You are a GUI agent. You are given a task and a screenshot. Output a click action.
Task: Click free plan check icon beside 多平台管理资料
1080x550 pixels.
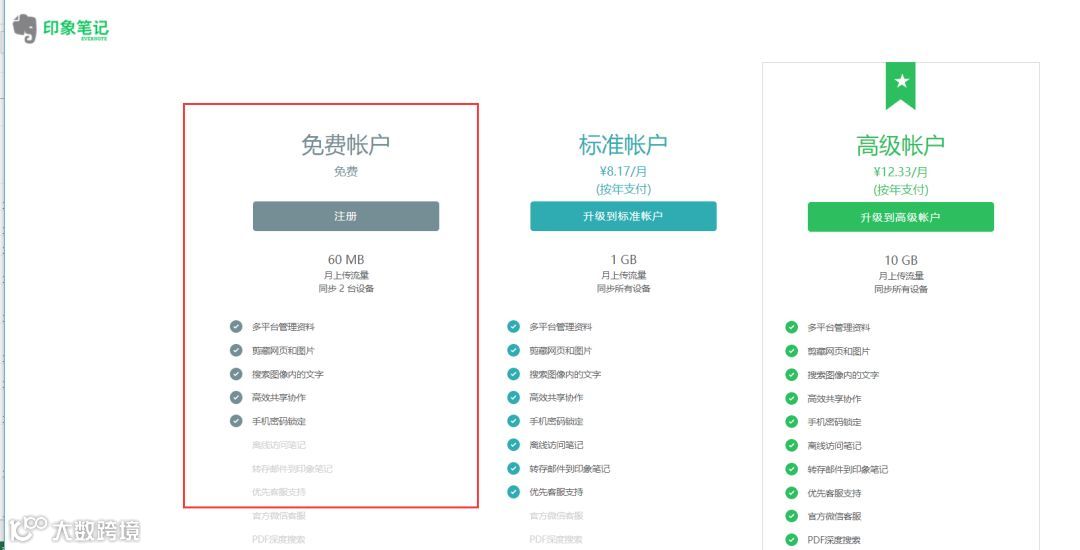[236, 326]
